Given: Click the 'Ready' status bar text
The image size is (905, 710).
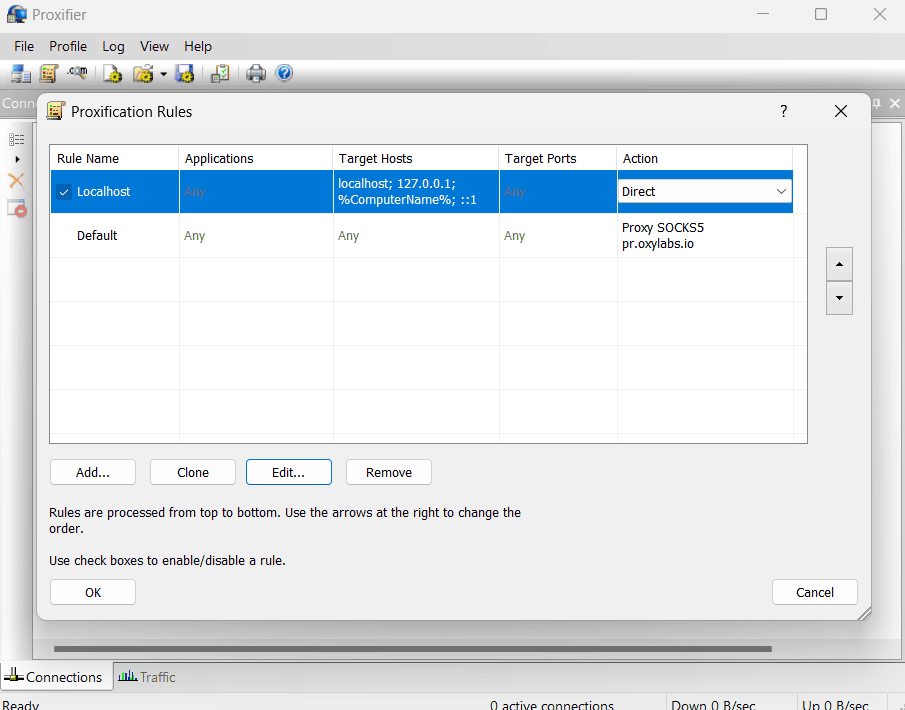Looking at the screenshot, I should (21, 705).
